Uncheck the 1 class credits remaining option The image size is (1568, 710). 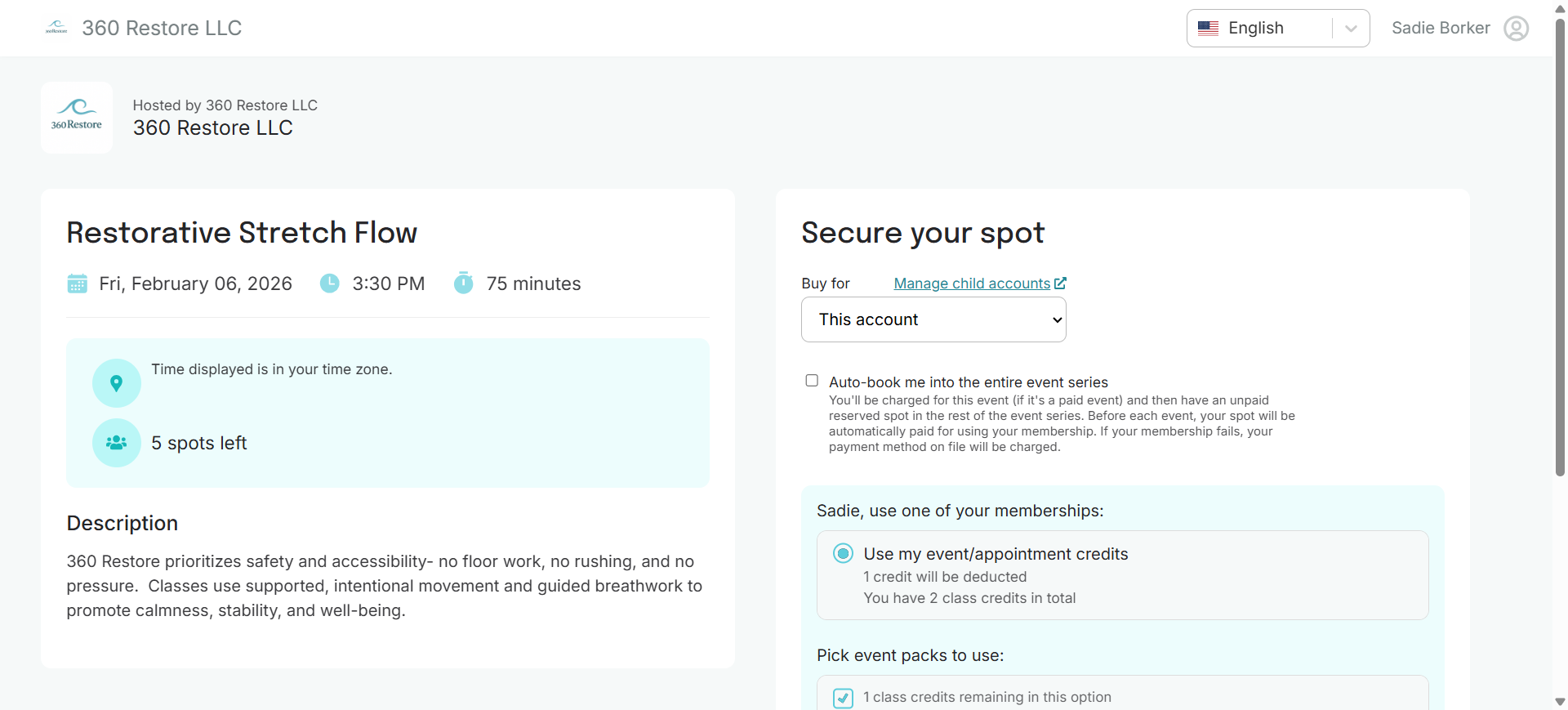click(843, 698)
